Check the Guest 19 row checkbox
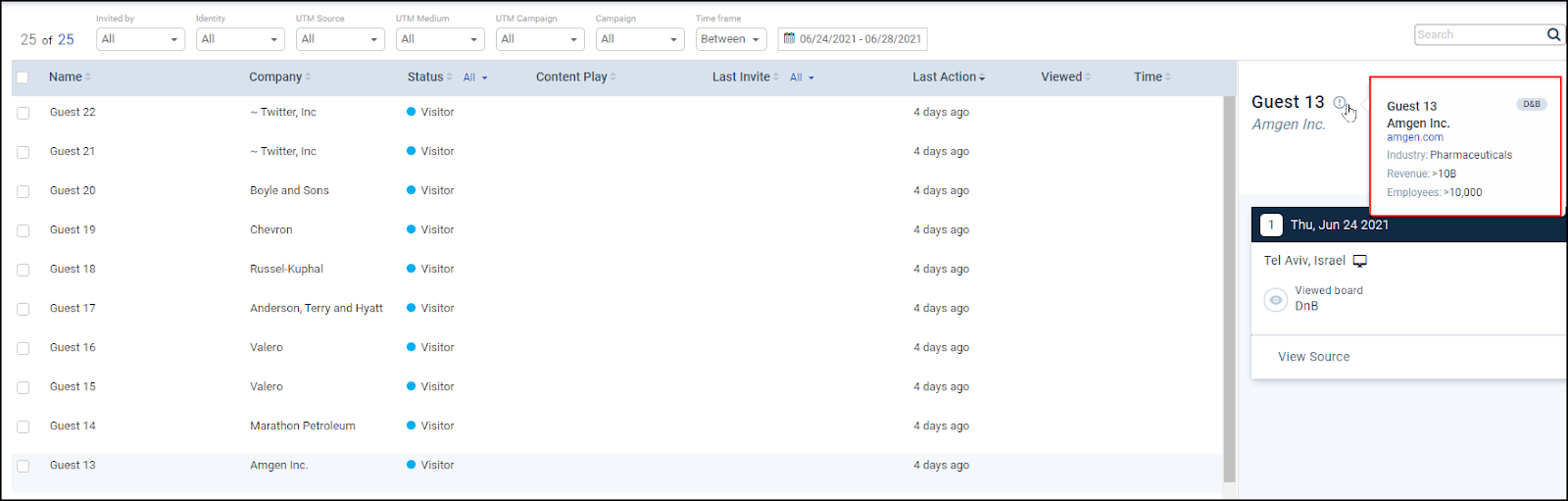This screenshot has width=1568, height=501. (23, 230)
